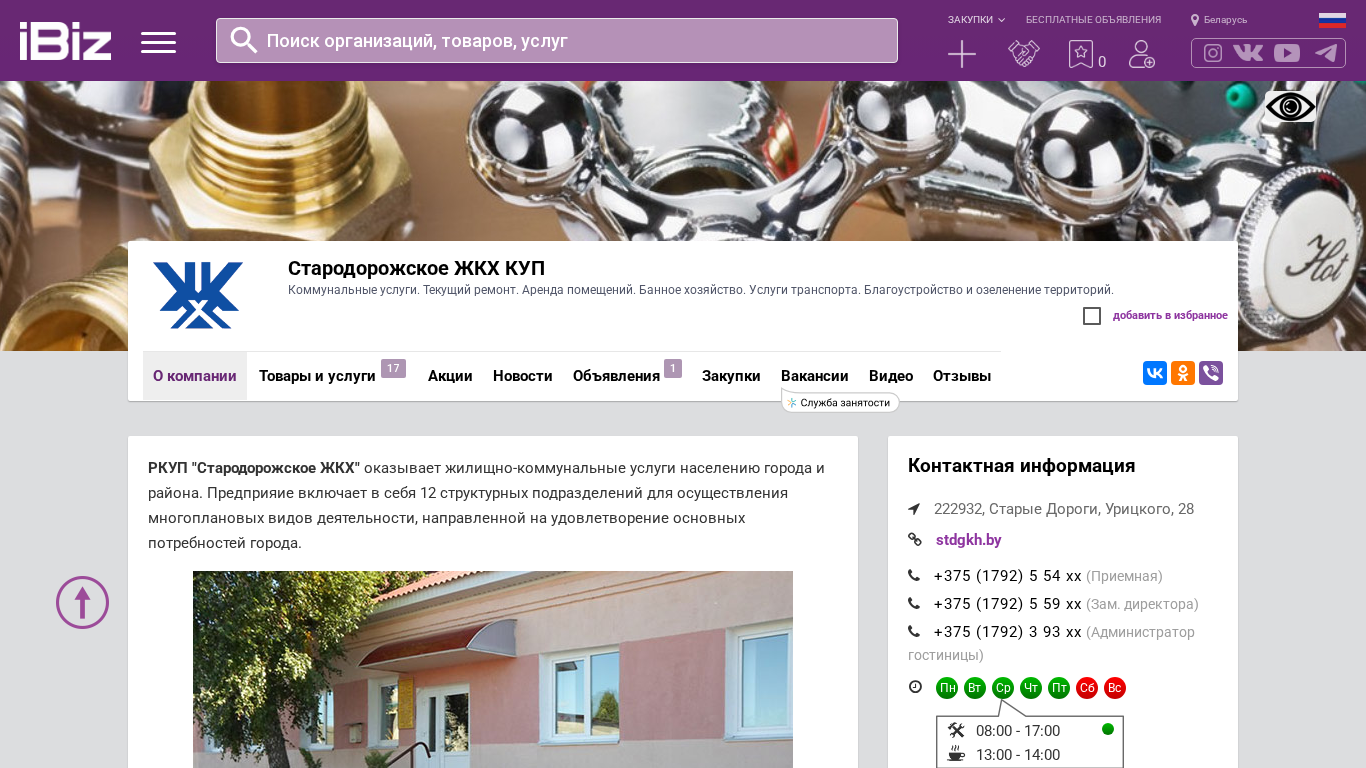Click the Служба занятости badge

(841, 403)
